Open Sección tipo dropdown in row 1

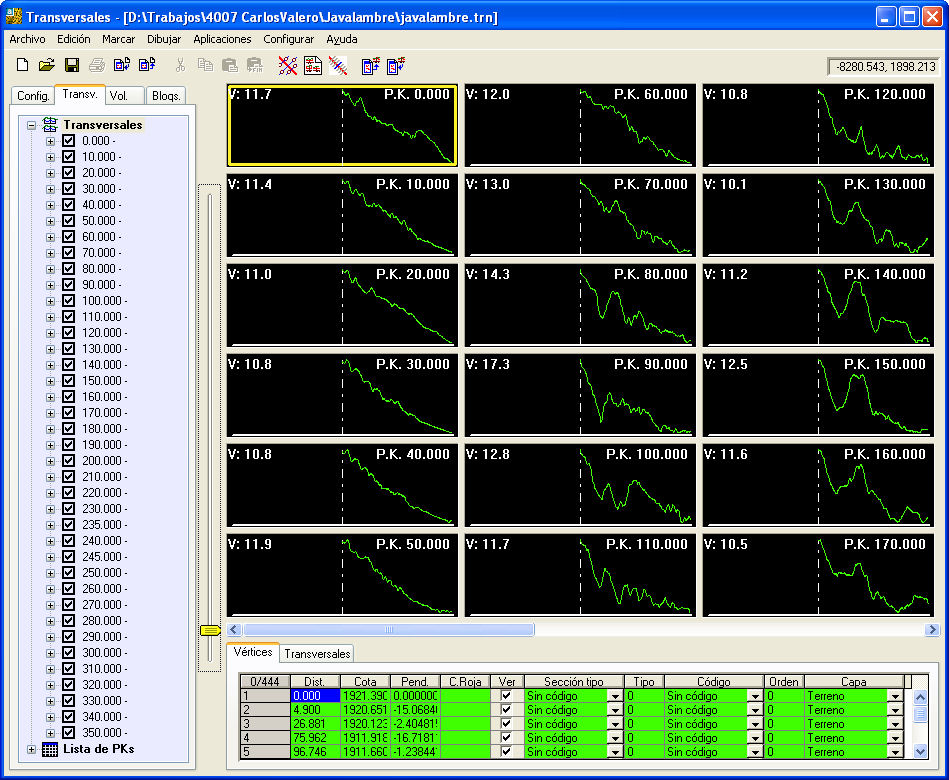(615, 696)
